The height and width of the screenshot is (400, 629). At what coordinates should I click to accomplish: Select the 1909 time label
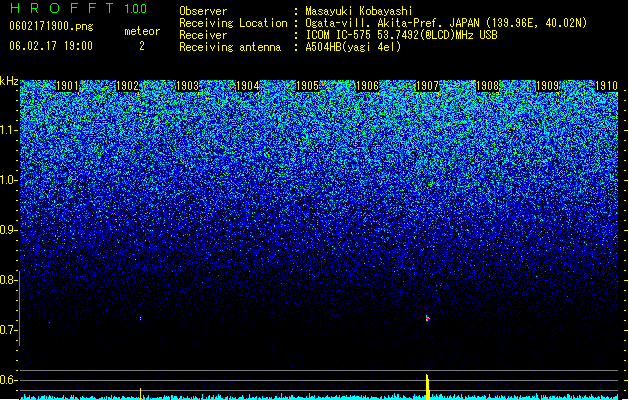point(548,86)
